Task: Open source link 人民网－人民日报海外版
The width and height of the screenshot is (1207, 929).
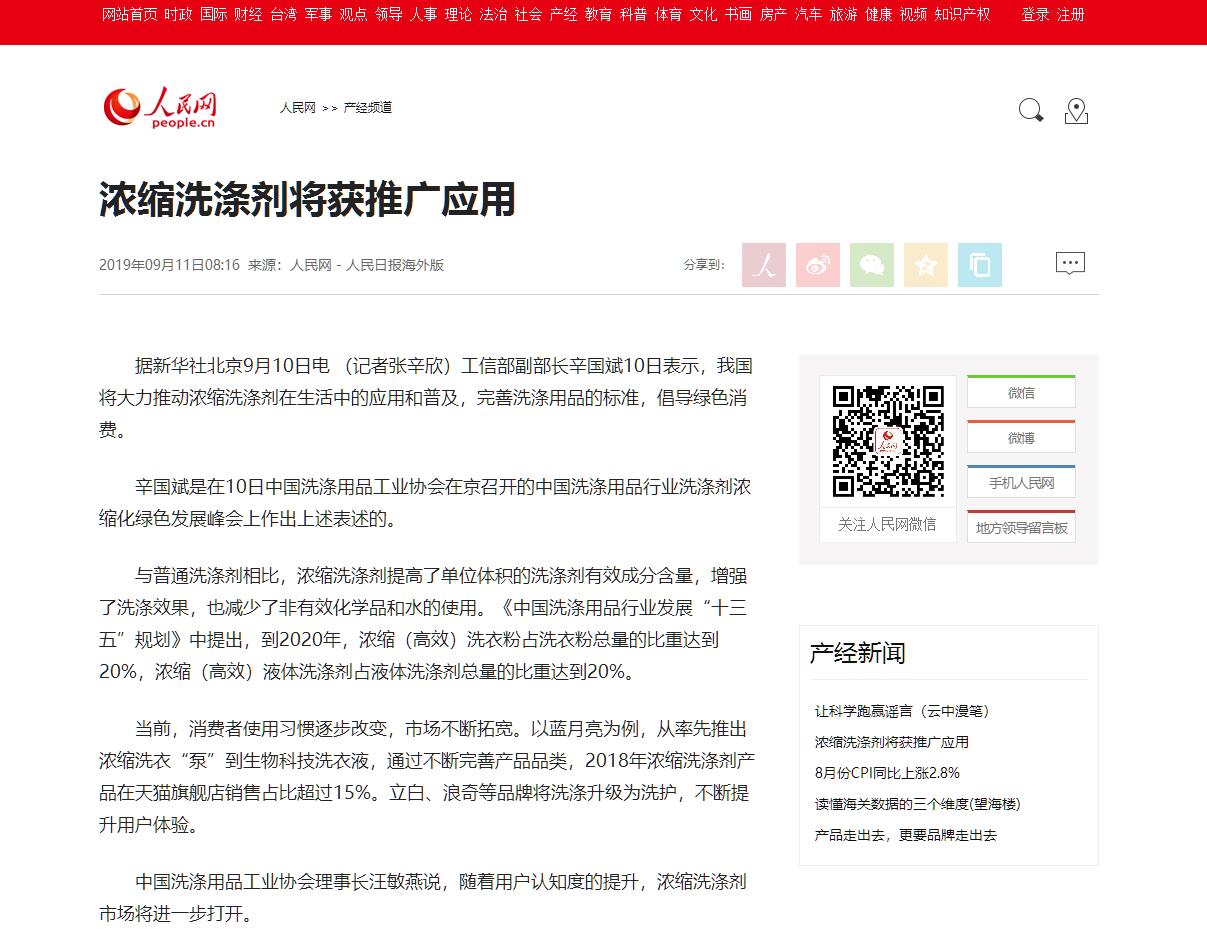Action: click(x=367, y=265)
